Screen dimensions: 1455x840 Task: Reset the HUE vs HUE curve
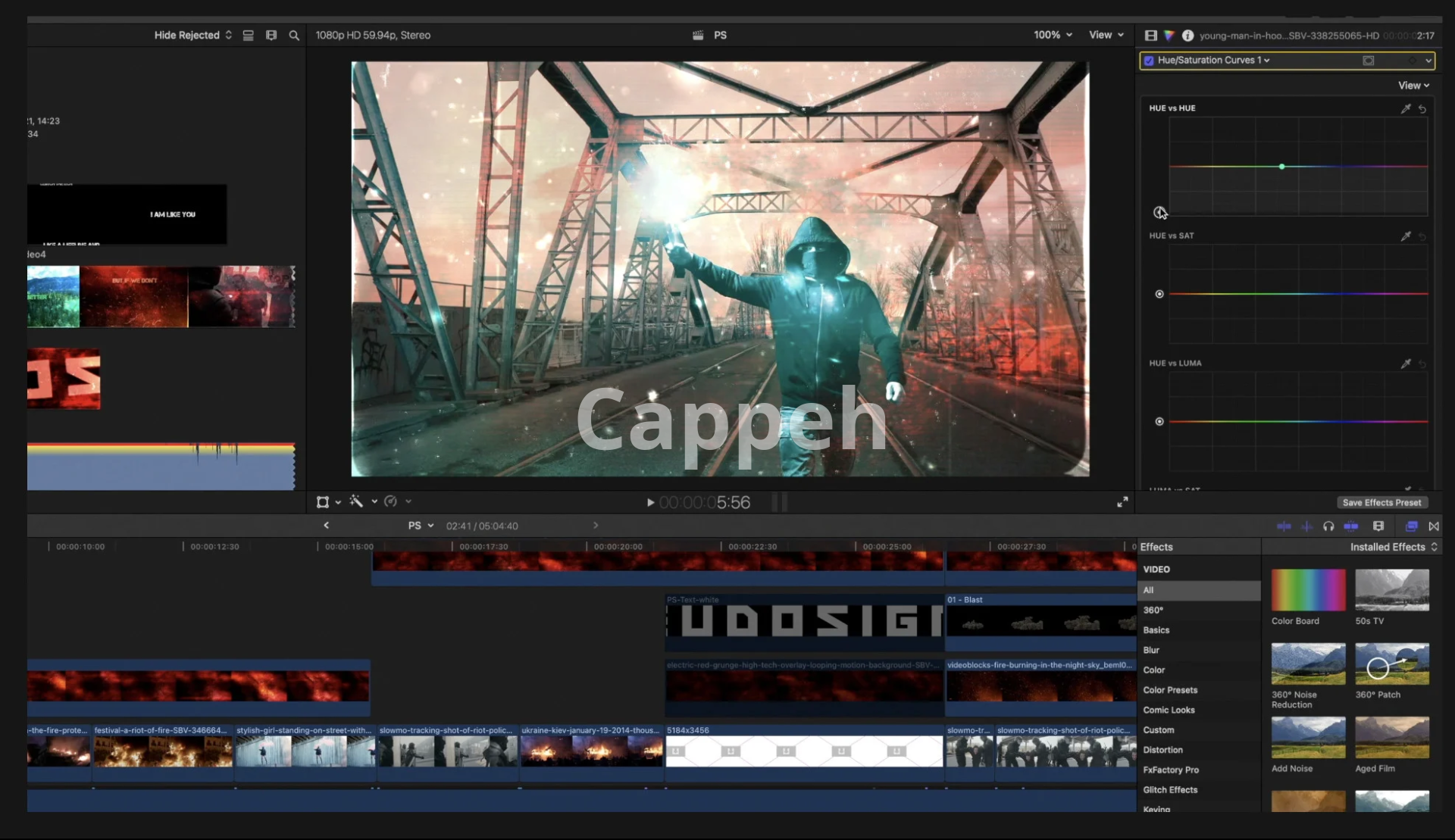[1422, 109]
